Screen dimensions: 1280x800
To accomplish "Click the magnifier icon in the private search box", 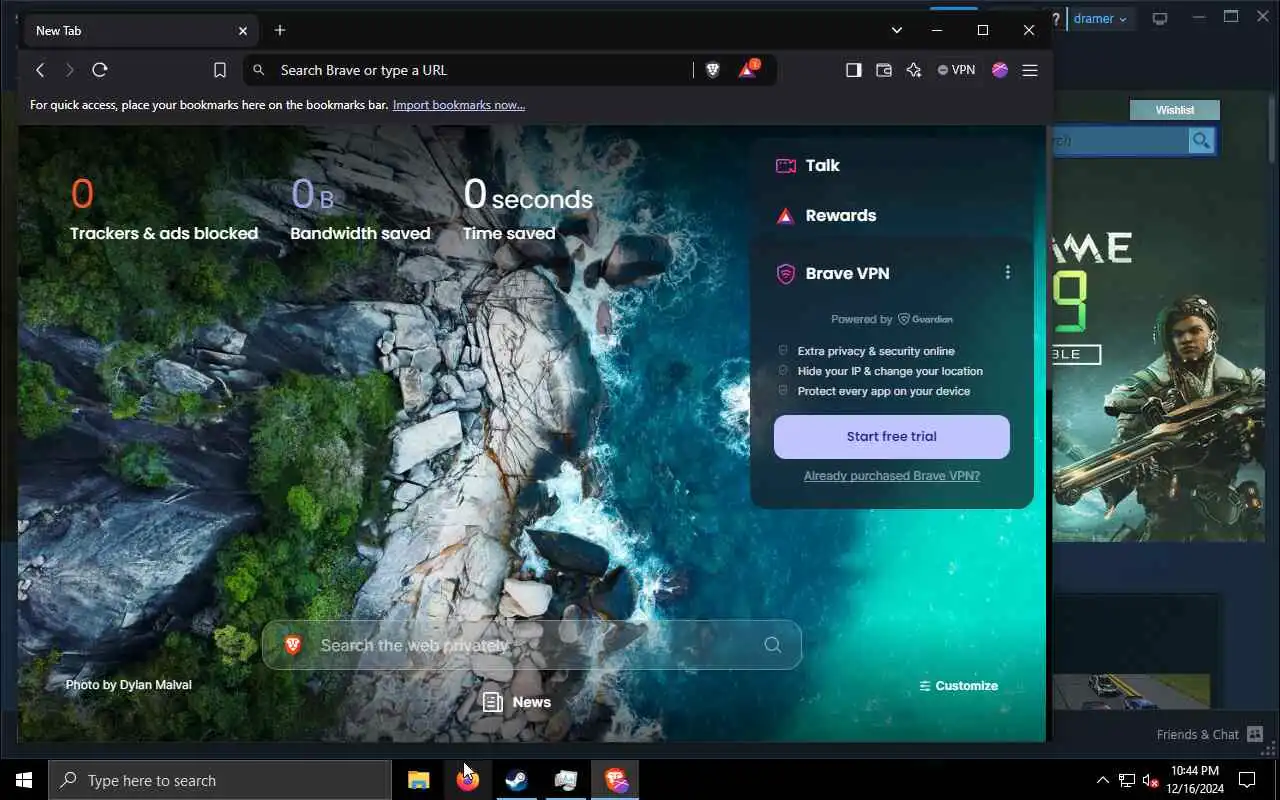I will (772, 645).
